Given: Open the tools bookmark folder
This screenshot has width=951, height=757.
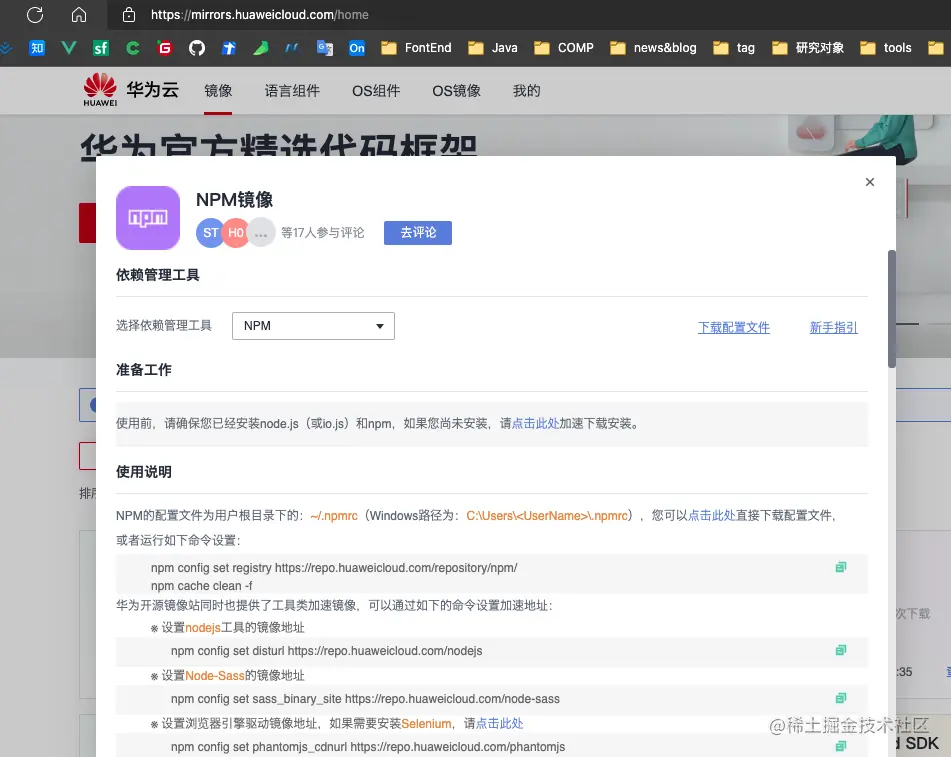Looking at the screenshot, I should tap(886, 47).
